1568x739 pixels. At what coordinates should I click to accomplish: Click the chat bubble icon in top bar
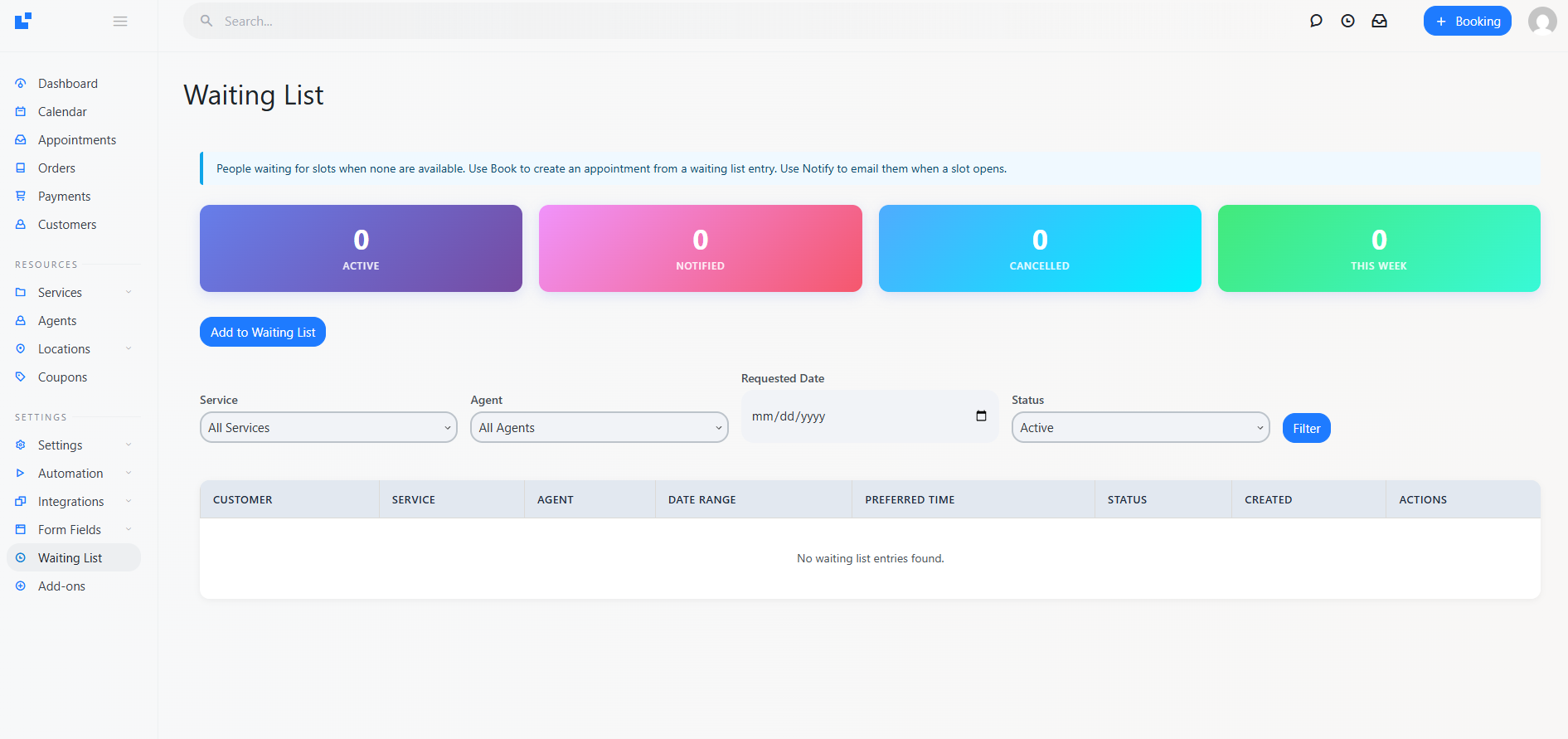pos(1316,21)
